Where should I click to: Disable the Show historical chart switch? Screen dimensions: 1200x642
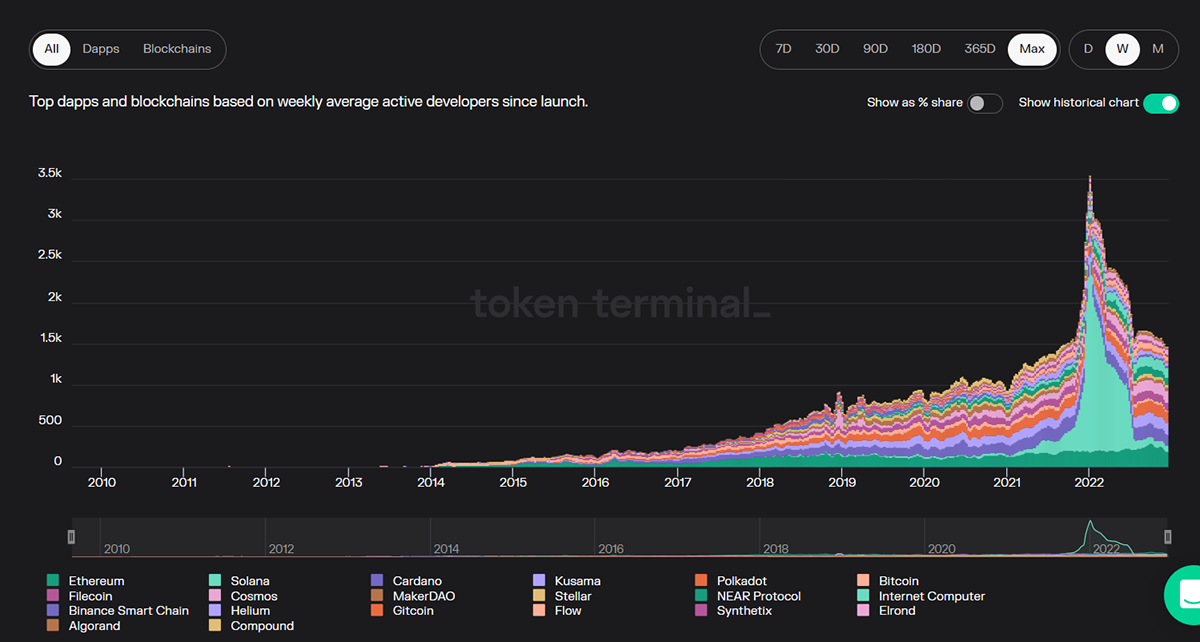coord(1161,103)
